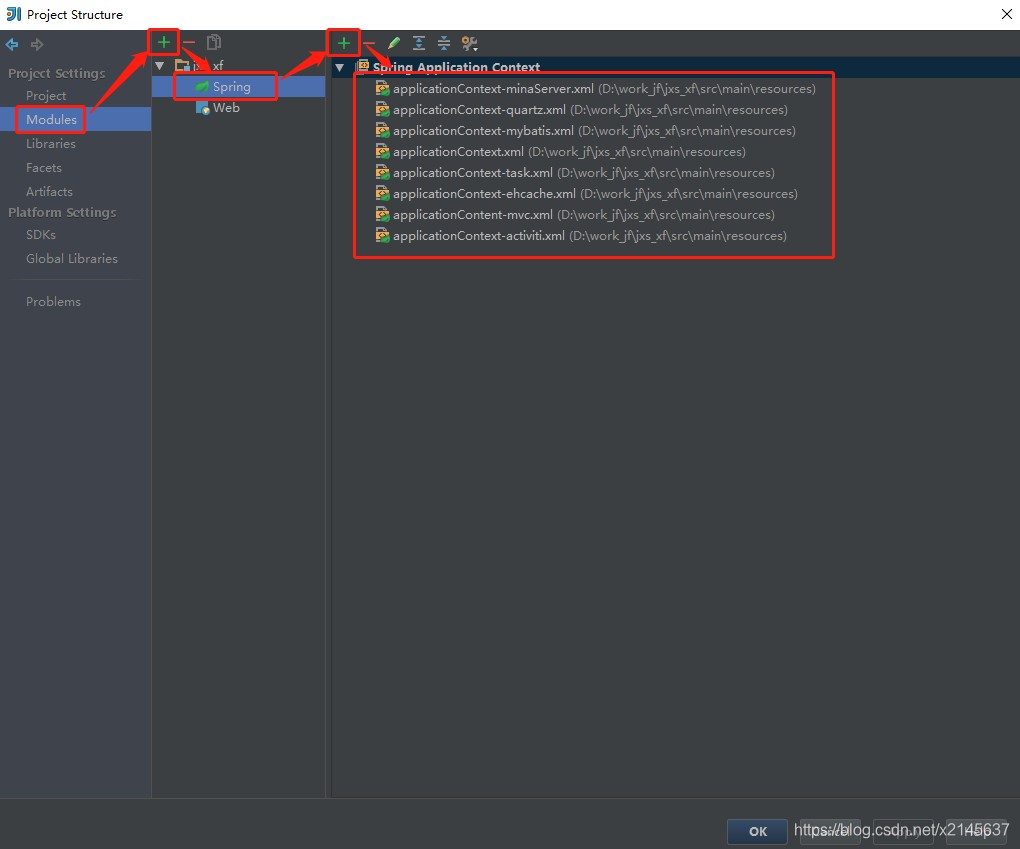
Task: Click the OK button
Action: (757, 831)
